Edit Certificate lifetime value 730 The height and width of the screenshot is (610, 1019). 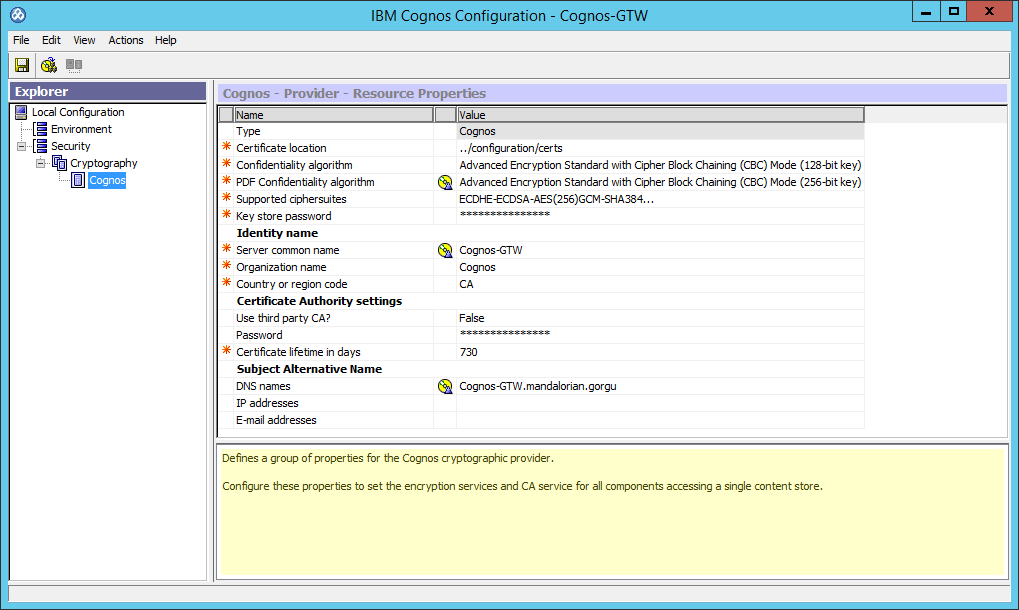coord(660,352)
